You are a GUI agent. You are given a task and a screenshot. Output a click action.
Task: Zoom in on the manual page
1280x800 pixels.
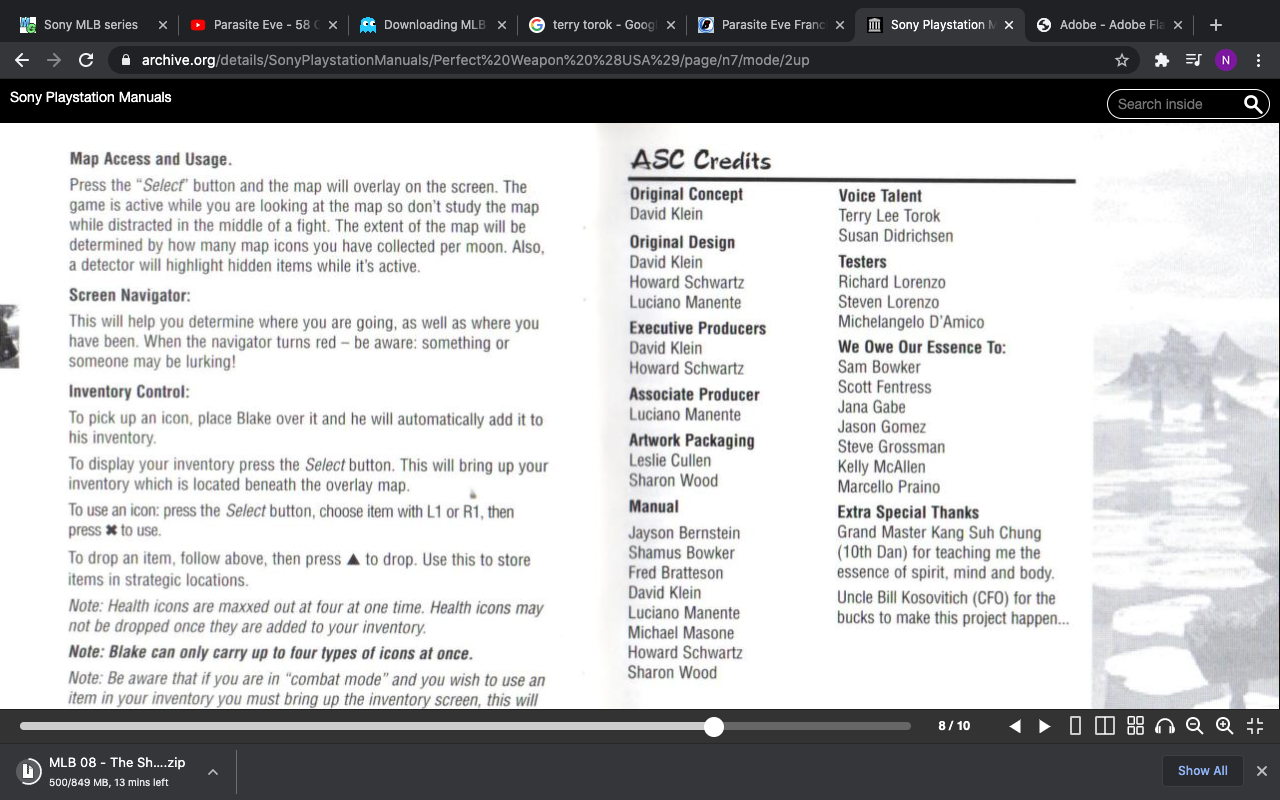1224,726
